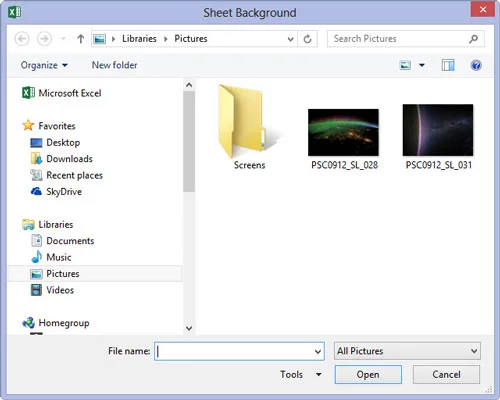Image resolution: width=500 pixels, height=400 pixels.
Task: Click the search magnifier icon
Action: [473, 39]
